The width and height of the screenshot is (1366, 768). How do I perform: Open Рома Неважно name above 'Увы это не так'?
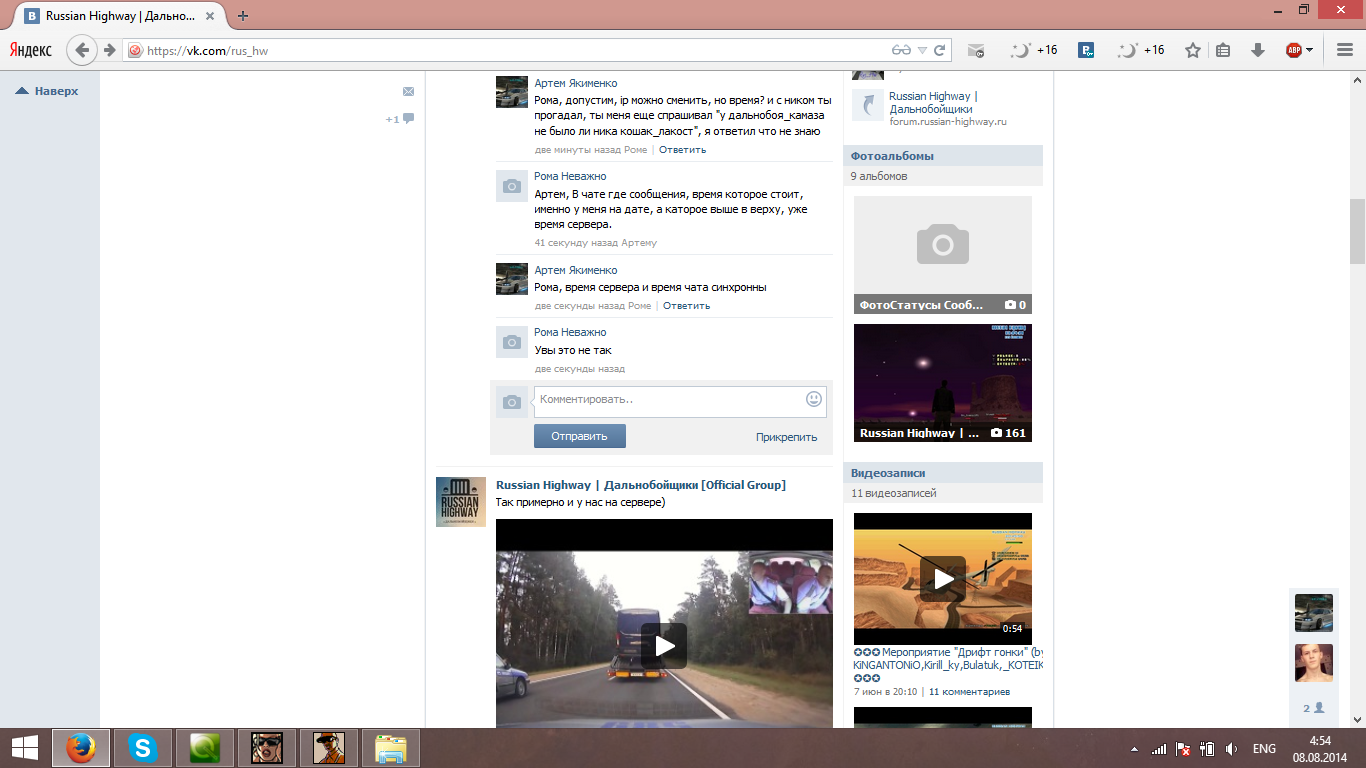pos(570,332)
